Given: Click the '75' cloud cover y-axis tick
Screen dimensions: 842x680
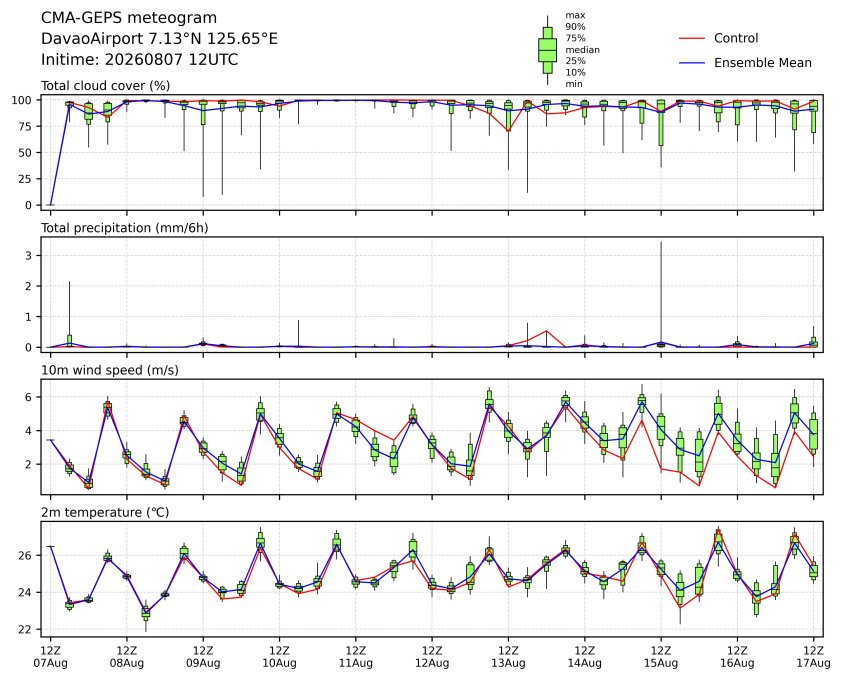Looking at the screenshot, I should [x=25, y=127].
